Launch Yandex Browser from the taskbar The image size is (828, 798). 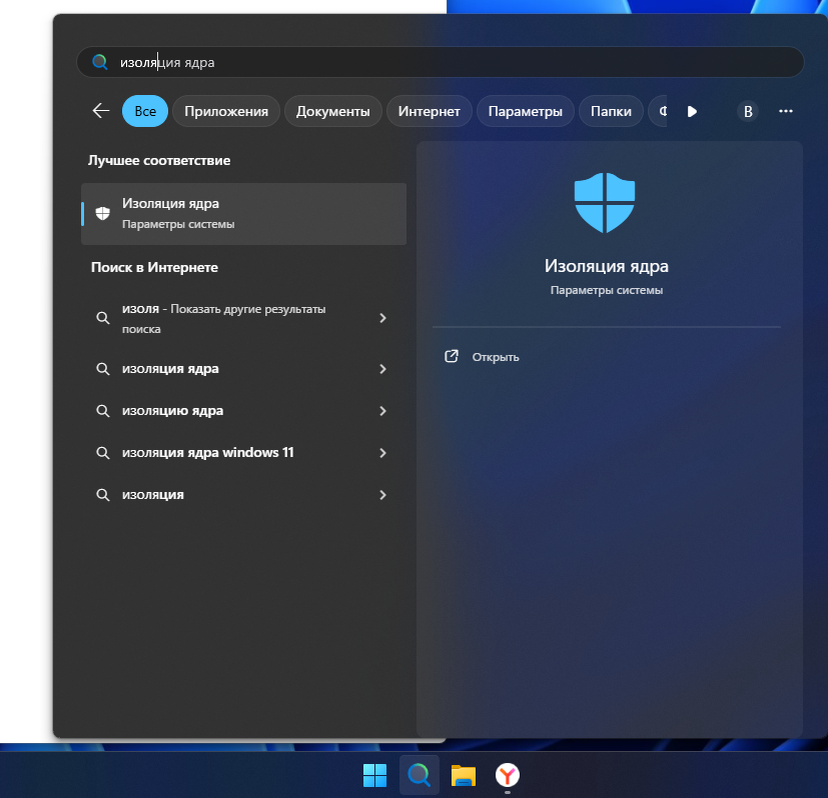point(507,775)
